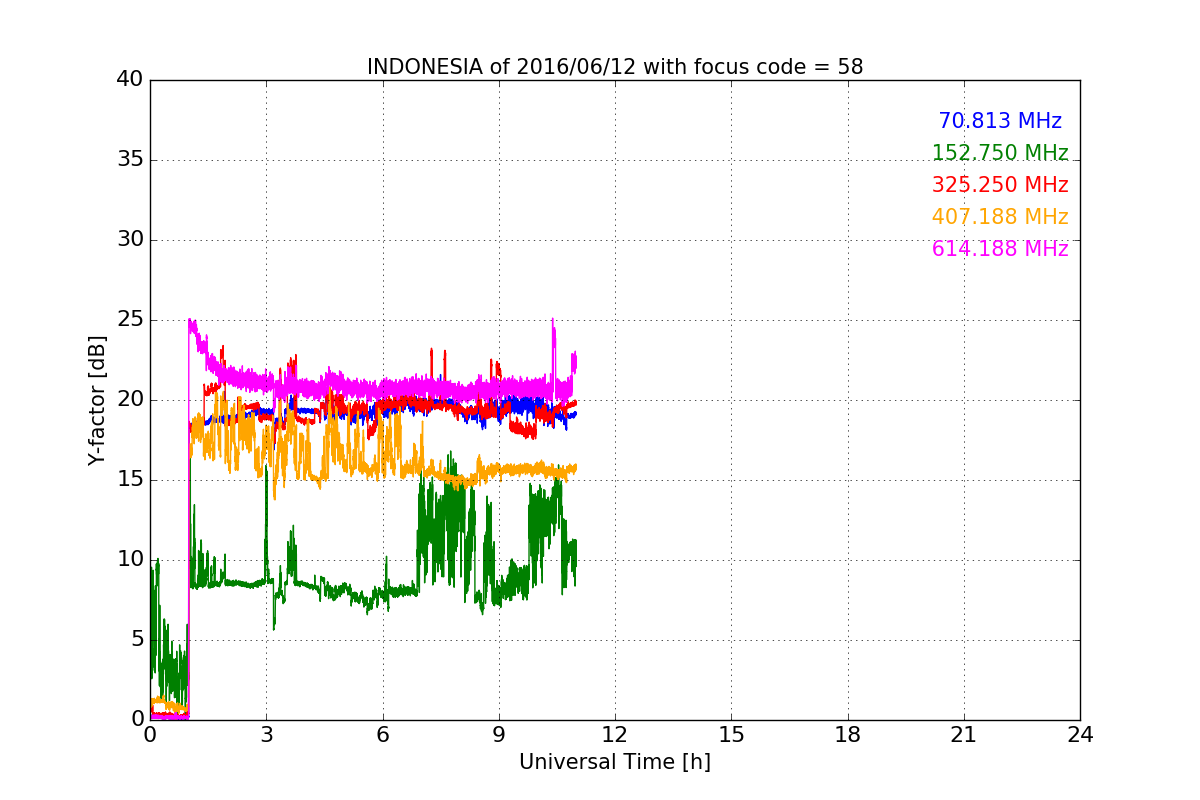This screenshot has width=1200, height=800.
Task: Click the plot title mentioning INDONESIA
Action: pos(615,67)
